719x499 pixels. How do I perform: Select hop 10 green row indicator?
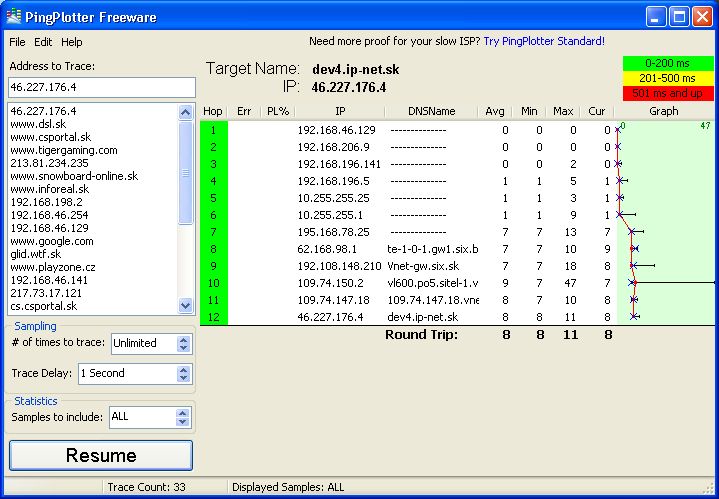click(x=214, y=283)
